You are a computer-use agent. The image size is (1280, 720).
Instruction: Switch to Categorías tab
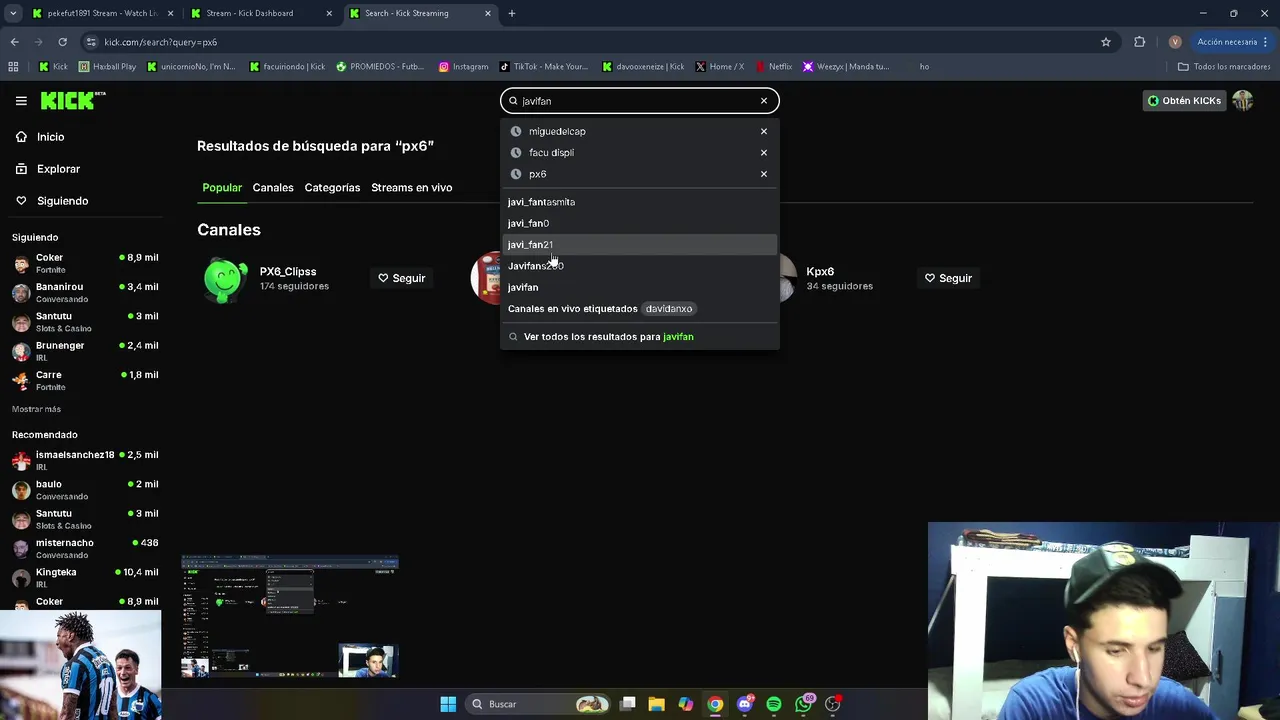pos(332,188)
